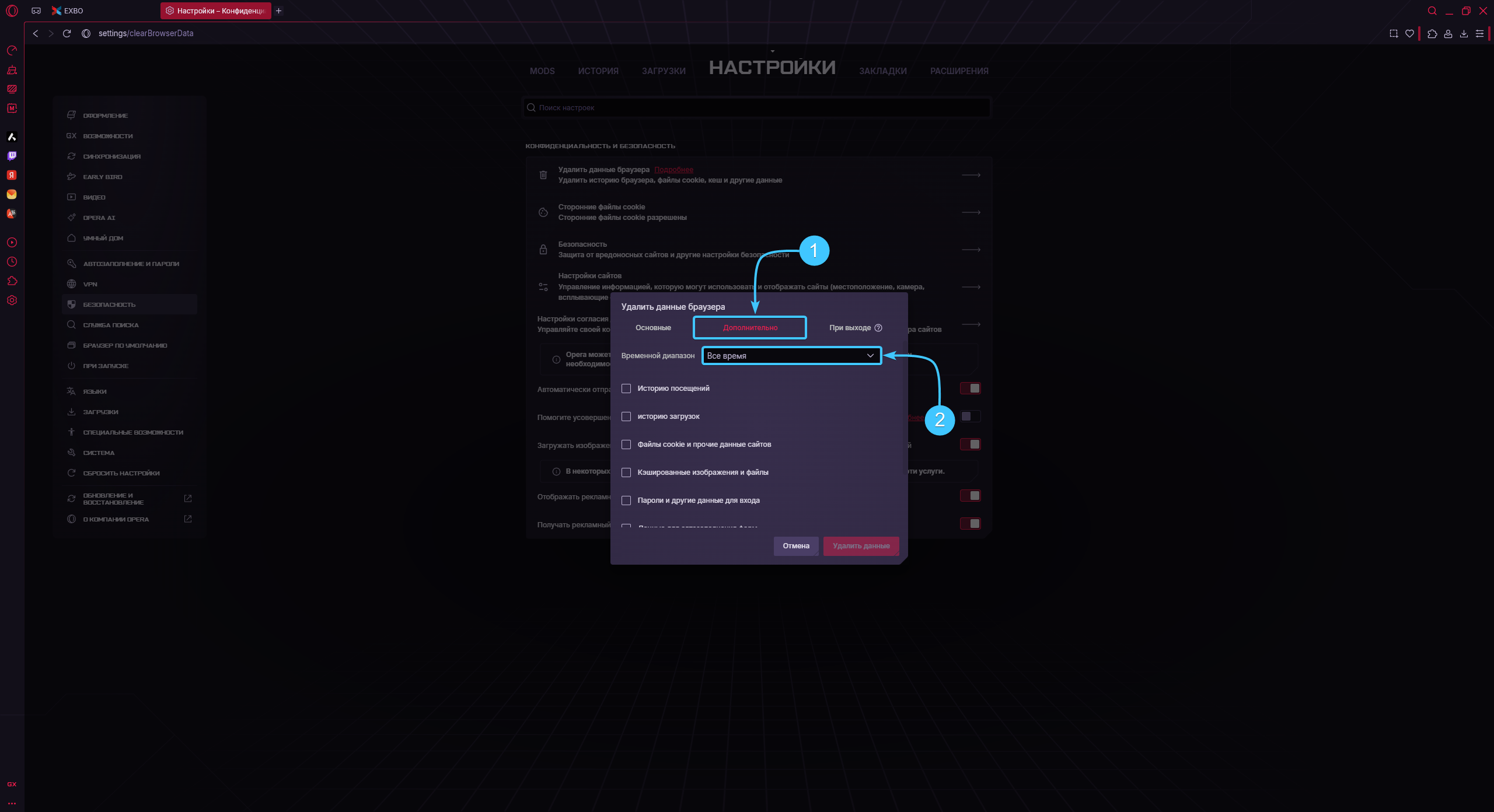Open 'Все время' time range dropdown

[x=791, y=356]
